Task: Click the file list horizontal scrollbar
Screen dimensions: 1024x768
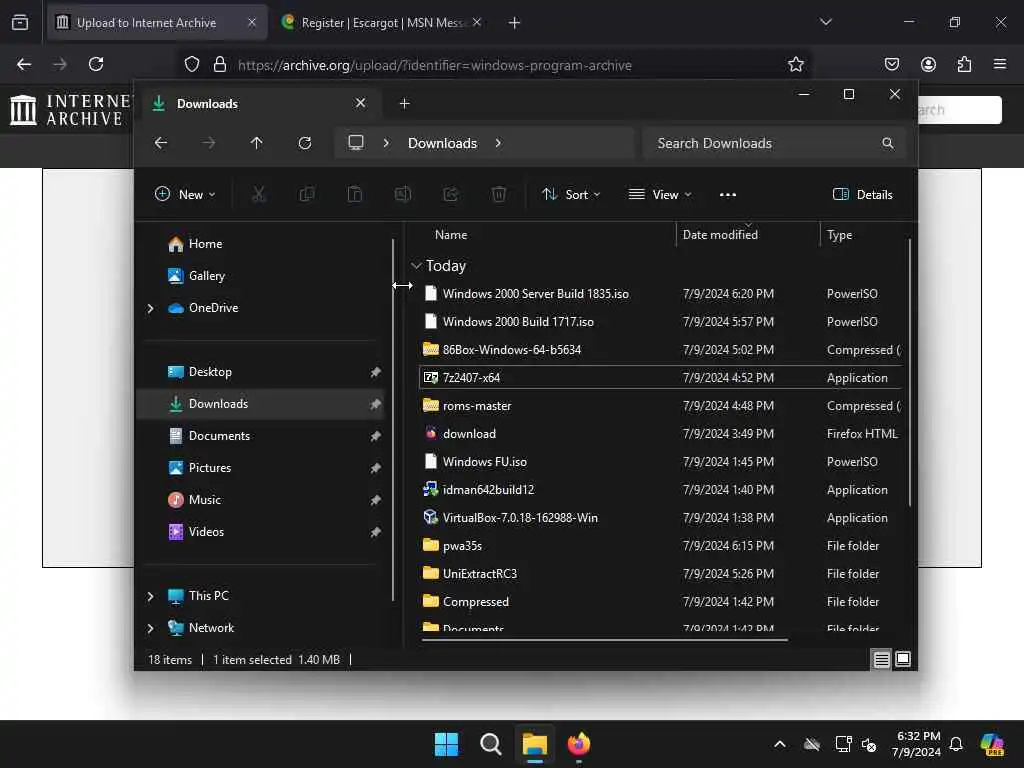Action: (x=605, y=640)
